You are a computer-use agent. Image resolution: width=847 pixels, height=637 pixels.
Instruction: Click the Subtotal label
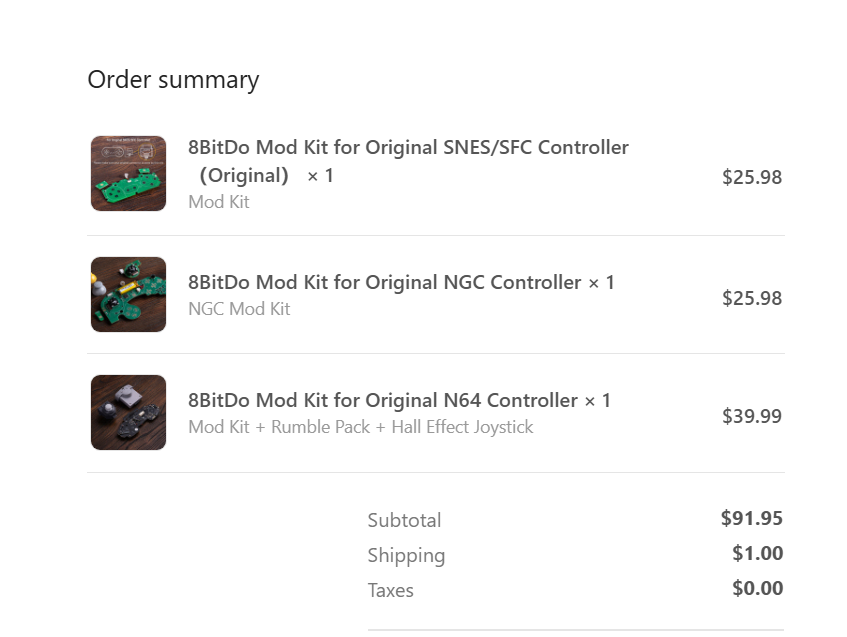[x=404, y=520]
